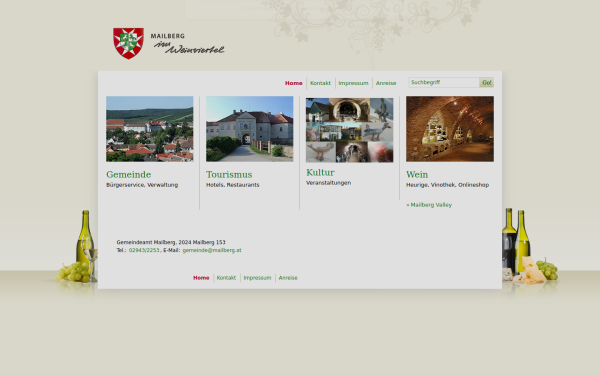600x375 pixels.
Task: Open Anreise in the top navigation
Action: 386,83
